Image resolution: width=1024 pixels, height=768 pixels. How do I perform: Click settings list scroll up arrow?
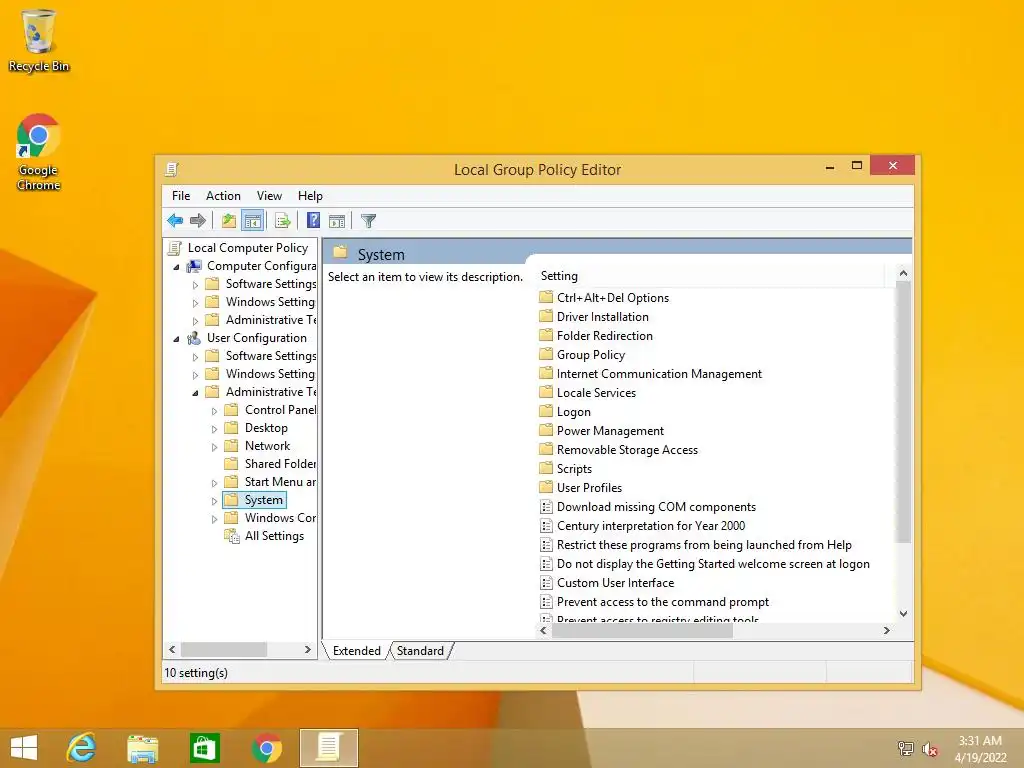coord(903,273)
